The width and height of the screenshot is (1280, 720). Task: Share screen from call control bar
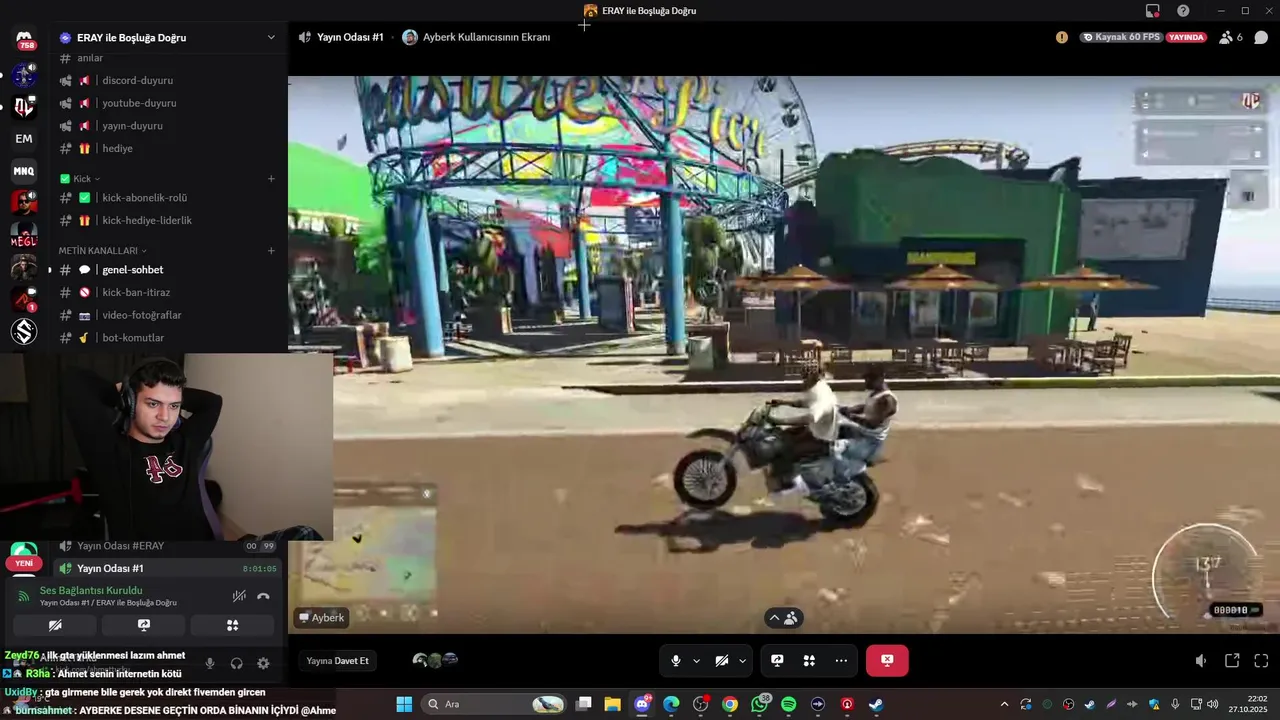pos(777,661)
